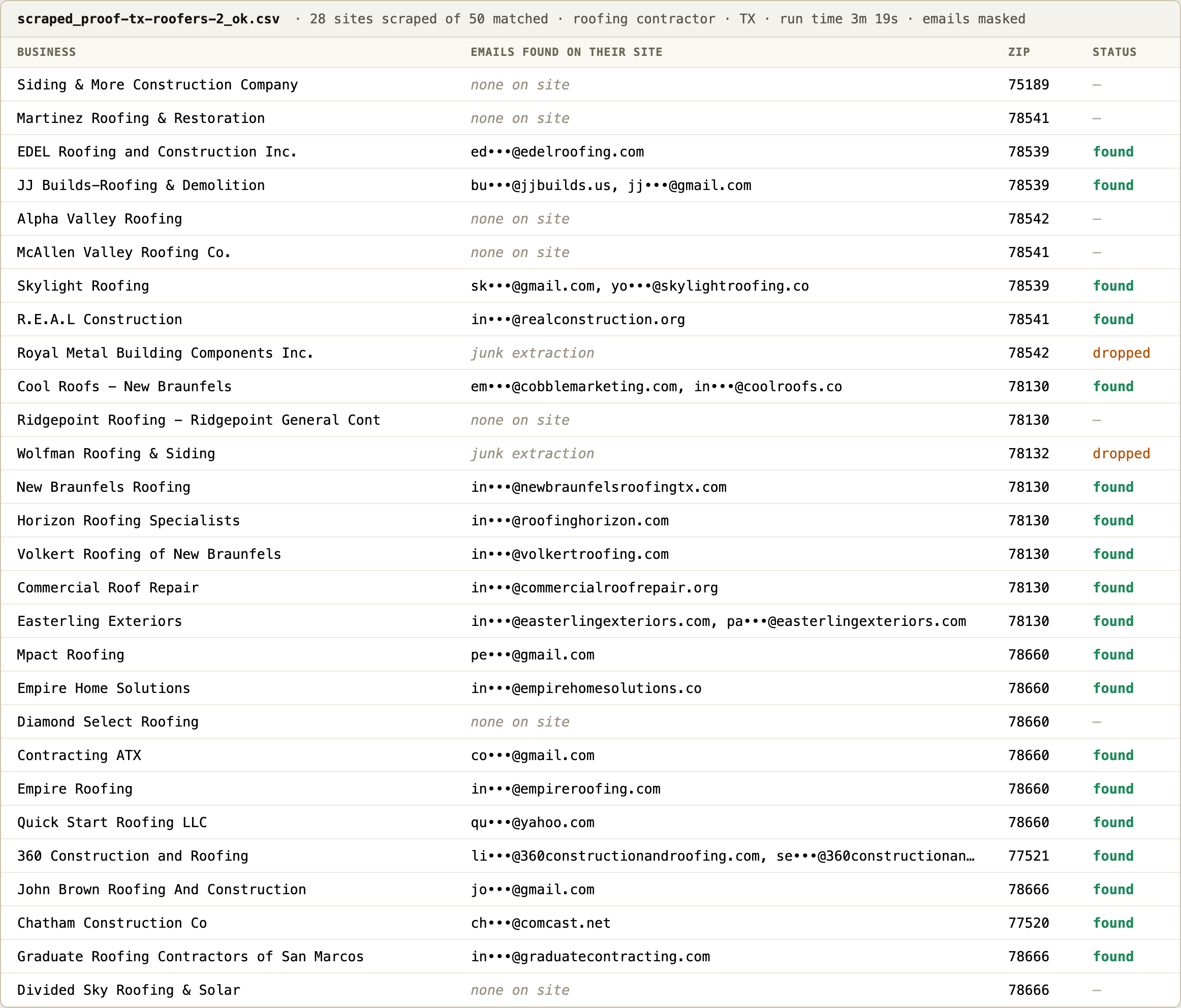Click dropped status for Royal Metal row
Image resolution: width=1181 pixels, height=1008 pixels.
[1121, 353]
